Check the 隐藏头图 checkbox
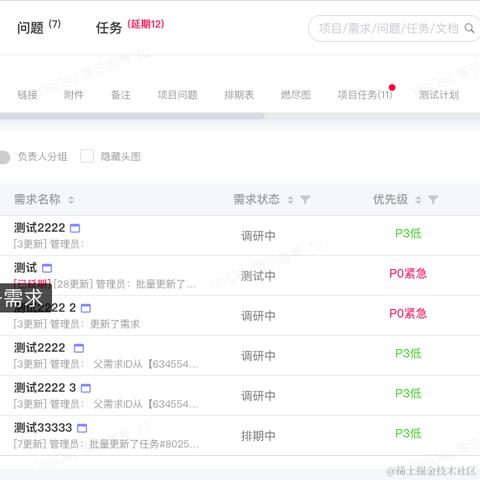 [87, 156]
